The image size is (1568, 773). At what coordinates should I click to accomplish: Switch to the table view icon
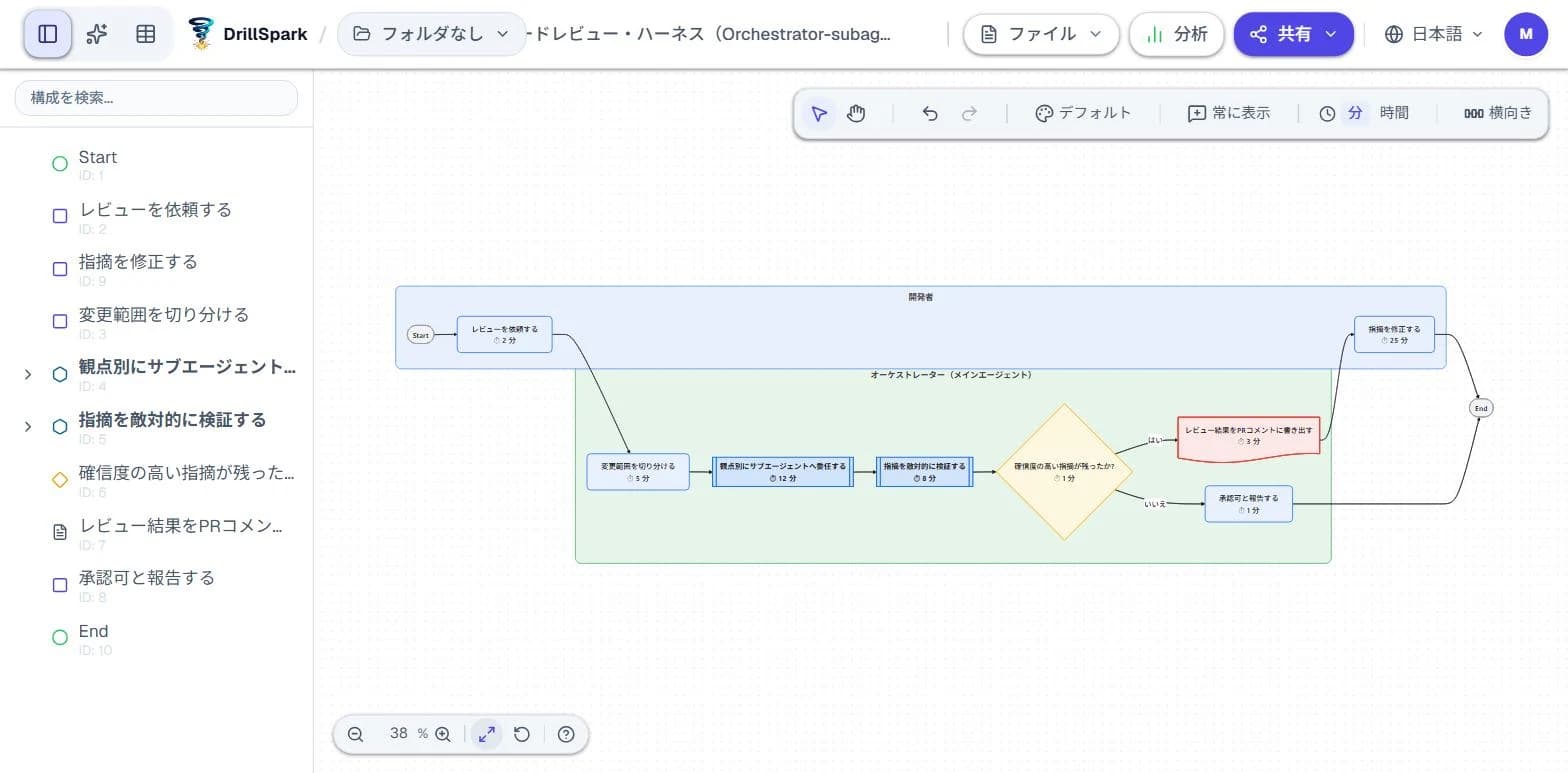pos(145,34)
